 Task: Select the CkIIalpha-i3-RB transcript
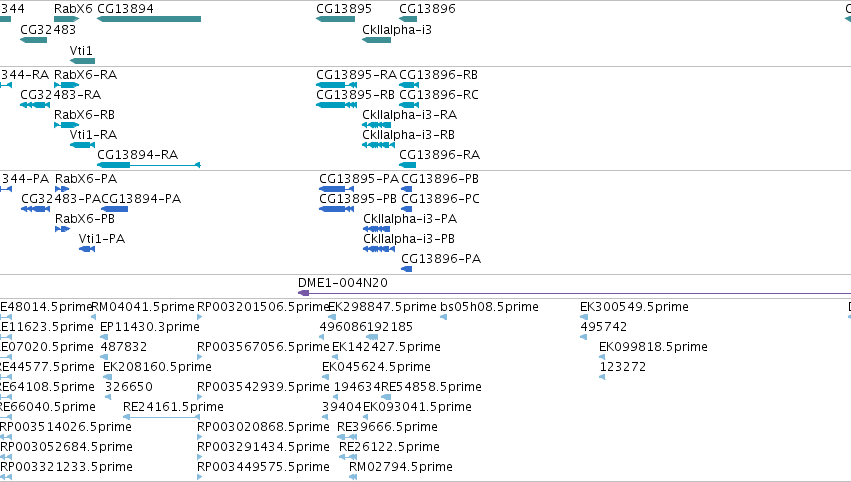pos(378,145)
